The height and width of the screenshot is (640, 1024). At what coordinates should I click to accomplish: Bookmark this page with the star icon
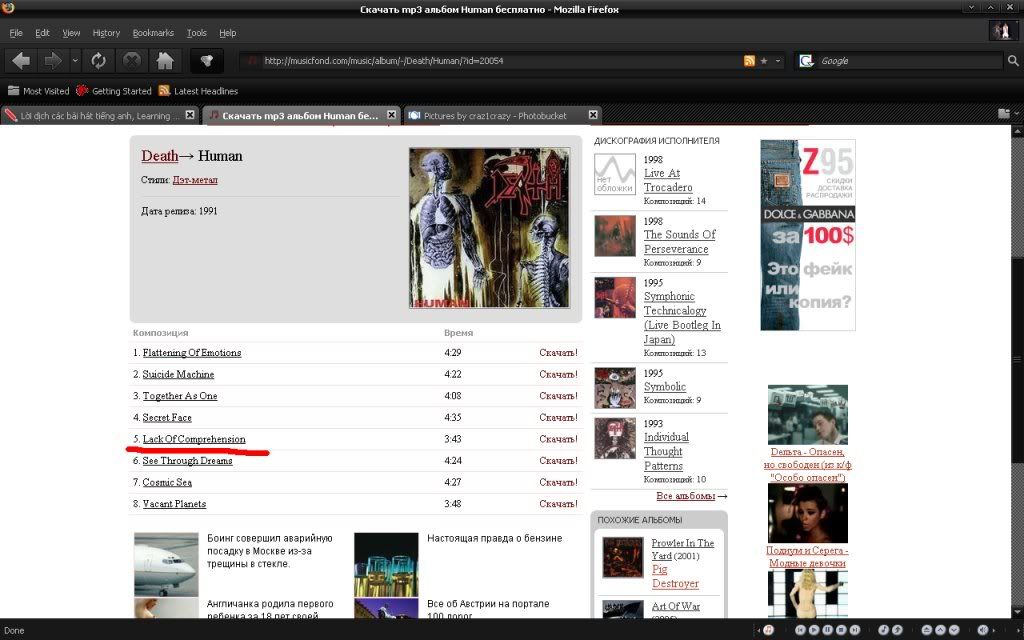[x=765, y=61]
